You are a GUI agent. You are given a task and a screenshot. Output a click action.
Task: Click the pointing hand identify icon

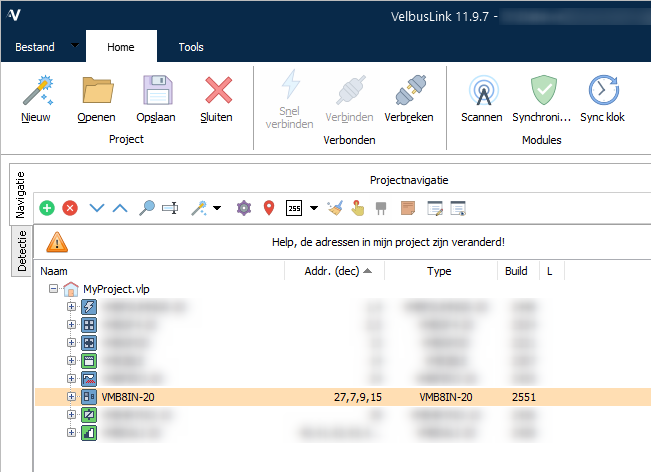[x=357, y=208]
